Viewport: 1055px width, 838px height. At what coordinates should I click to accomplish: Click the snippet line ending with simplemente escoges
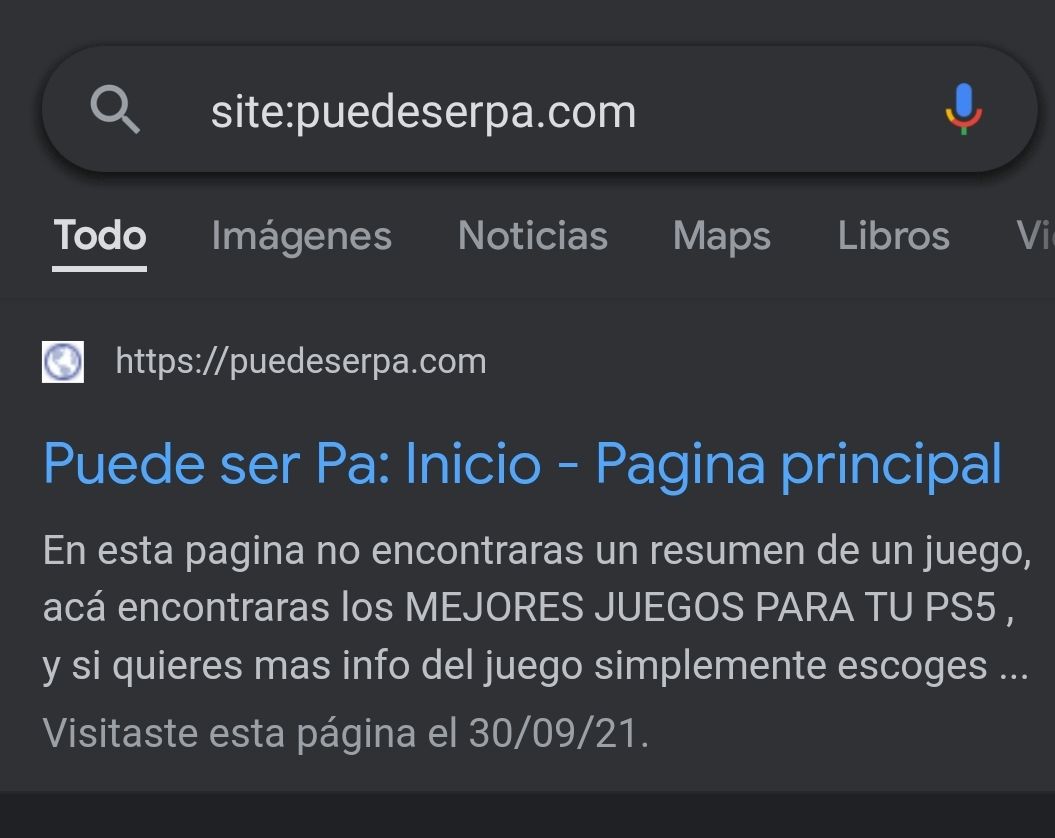click(536, 666)
